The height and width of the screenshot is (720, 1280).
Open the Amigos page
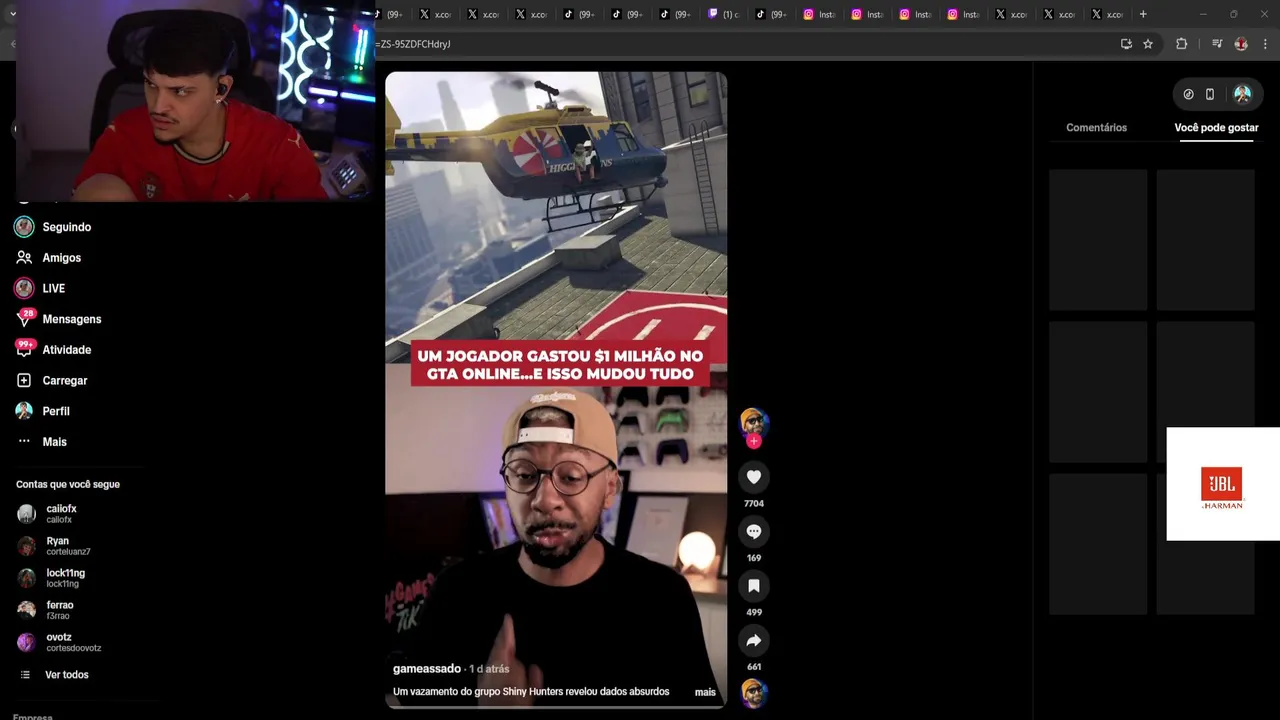click(48, 258)
